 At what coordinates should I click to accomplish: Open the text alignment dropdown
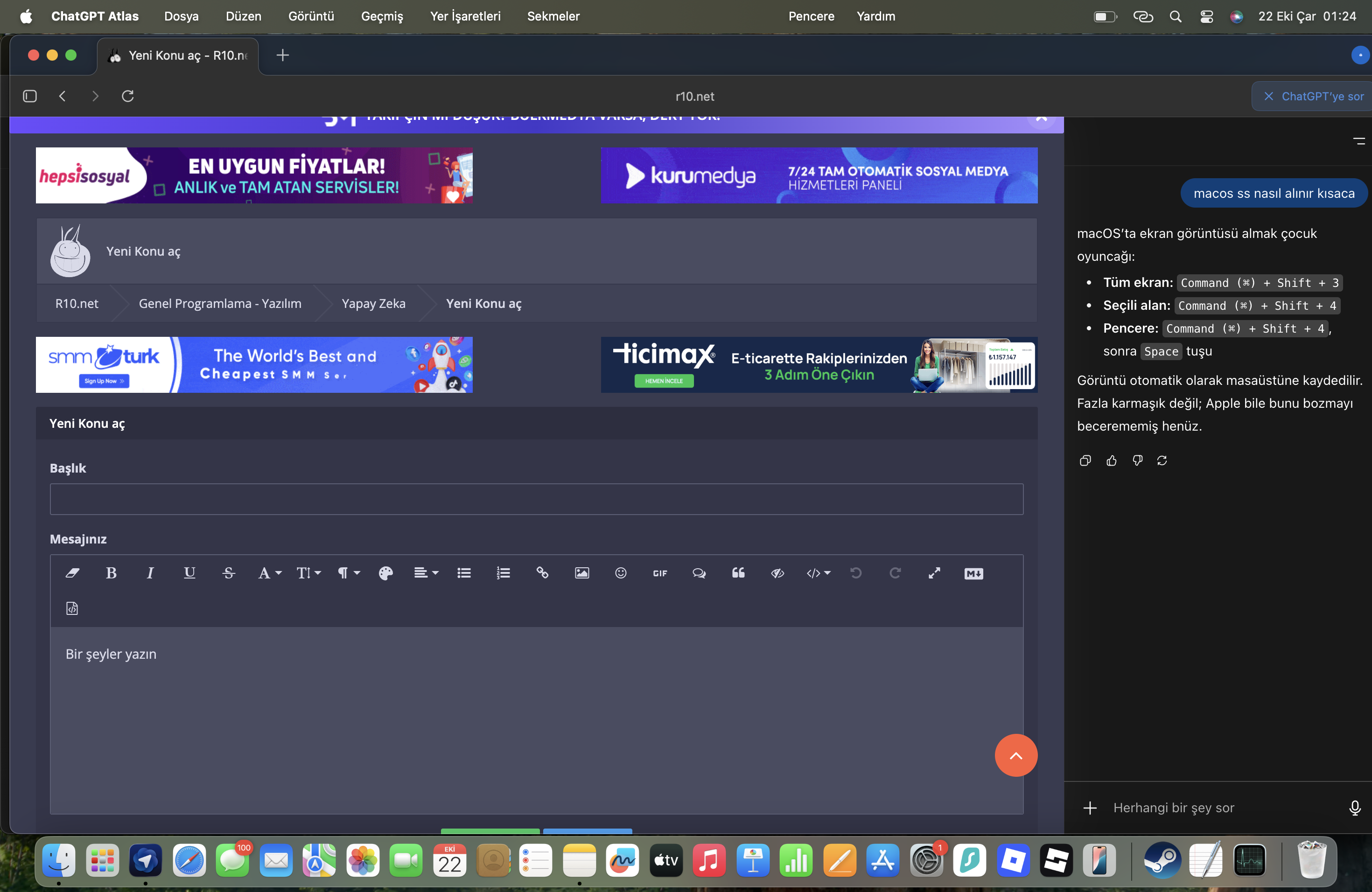pos(427,573)
